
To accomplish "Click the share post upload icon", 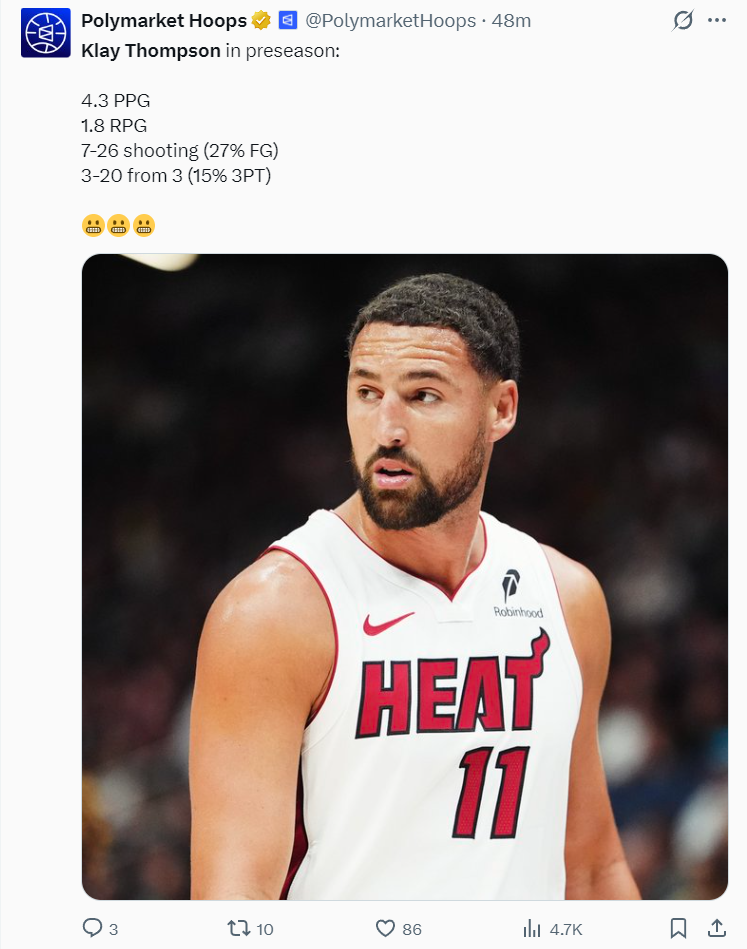I will click(x=717, y=928).
